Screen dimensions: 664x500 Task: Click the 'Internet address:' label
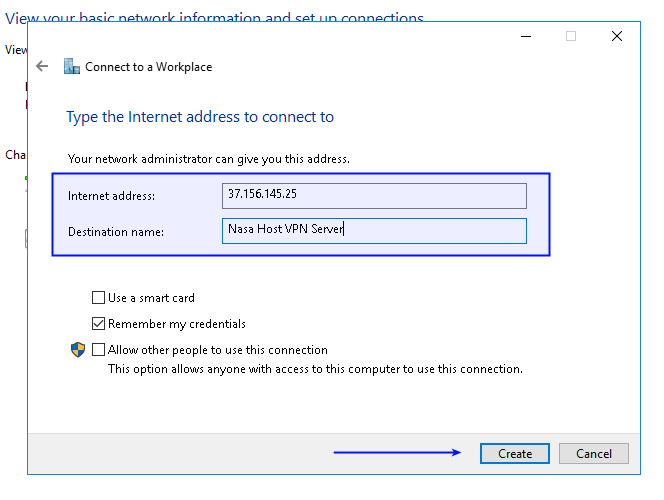coord(111,196)
